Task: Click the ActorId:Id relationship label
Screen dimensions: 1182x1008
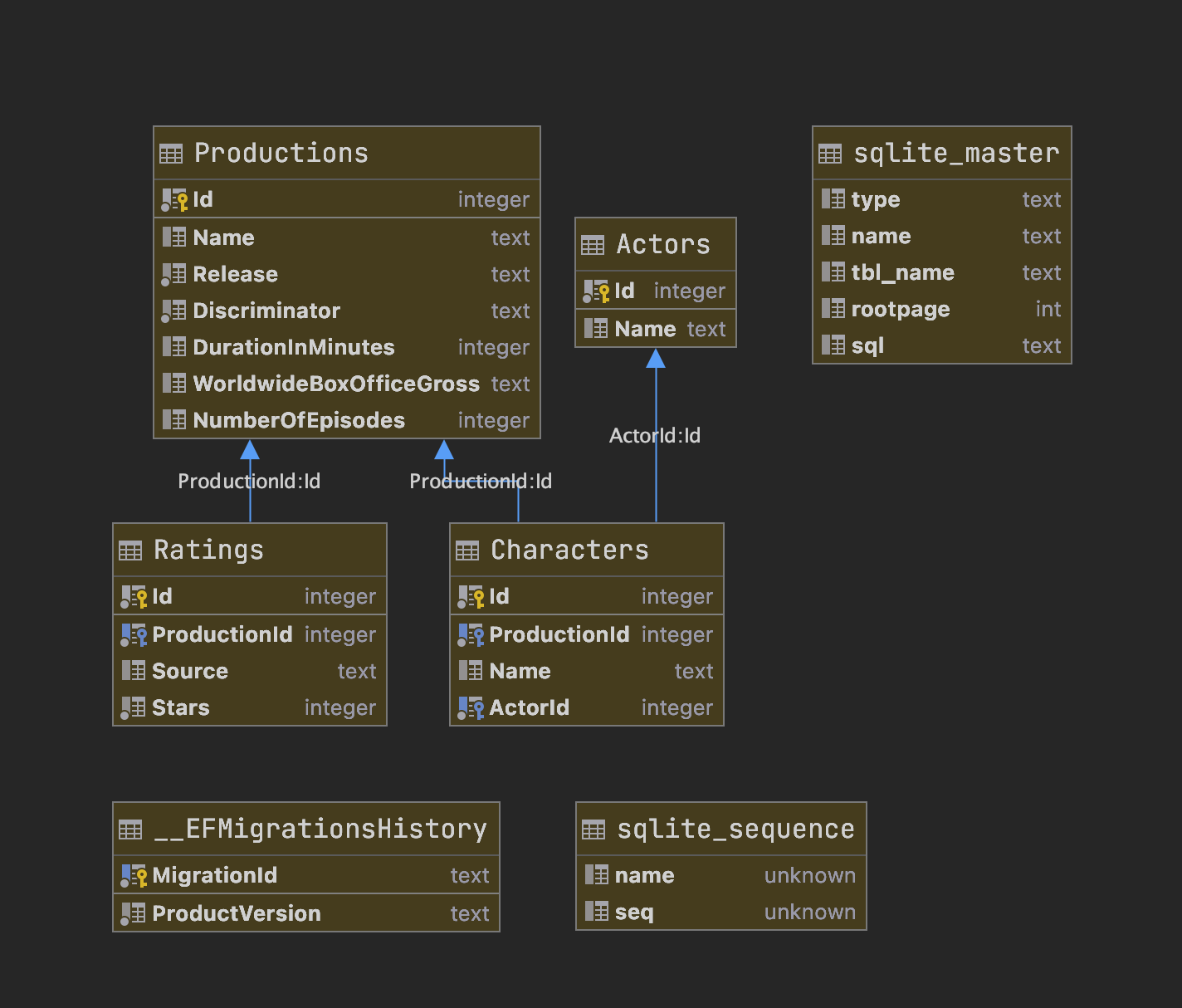Action: point(655,435)
